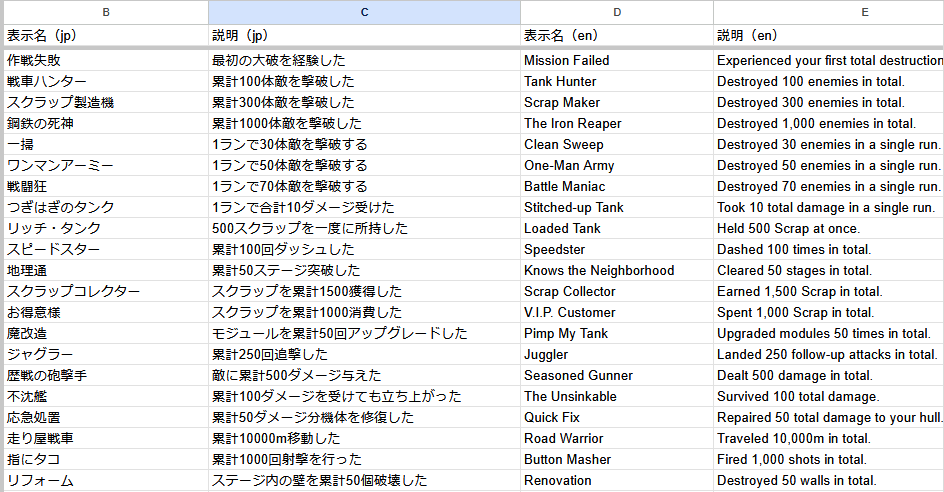The width and height of the screenshot is (944, 492).
Task: Select cell スピードスター
Action: pyautogui.click(x=106, y=249)
